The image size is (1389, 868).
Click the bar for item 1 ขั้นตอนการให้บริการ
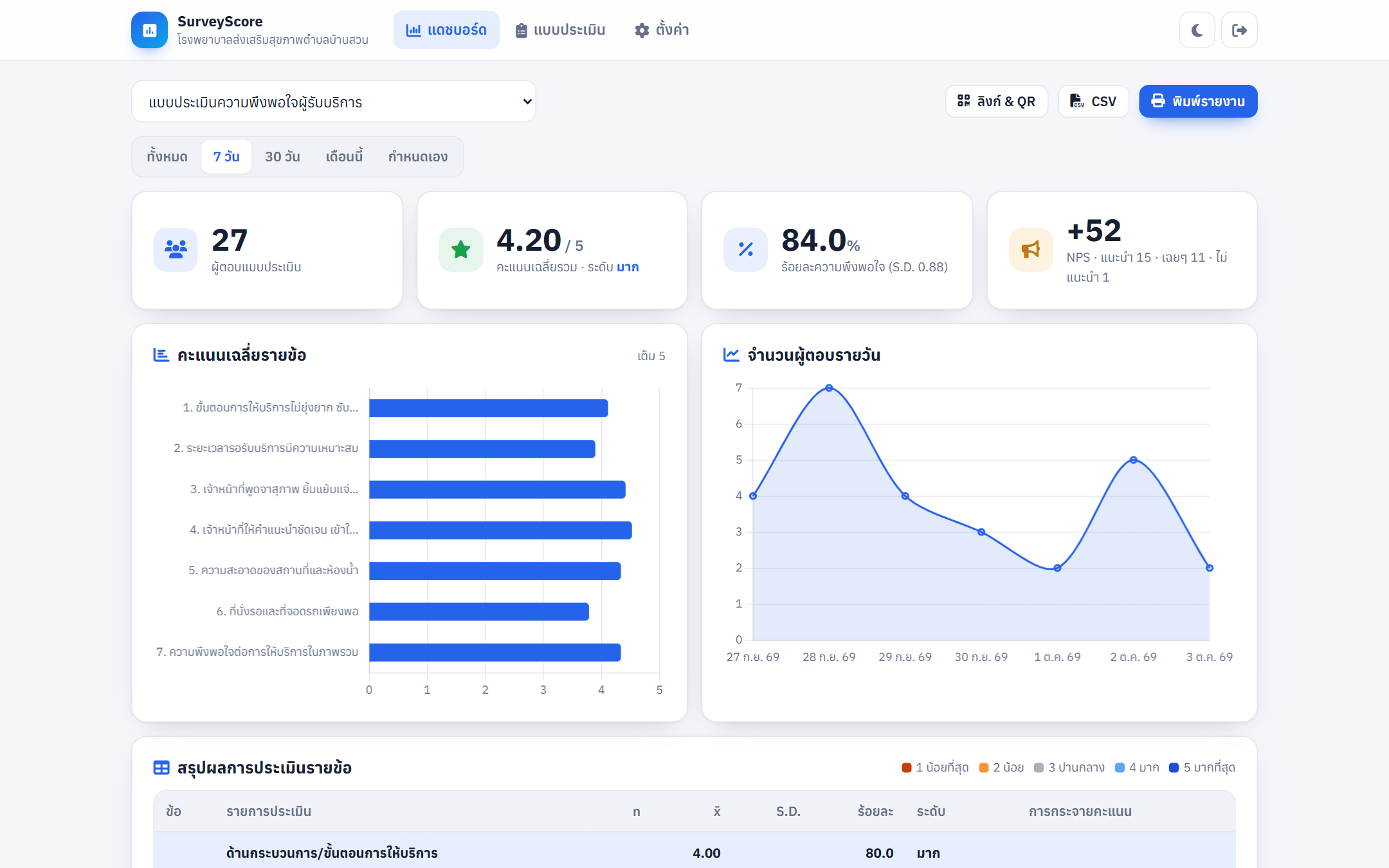click(489, 408)
